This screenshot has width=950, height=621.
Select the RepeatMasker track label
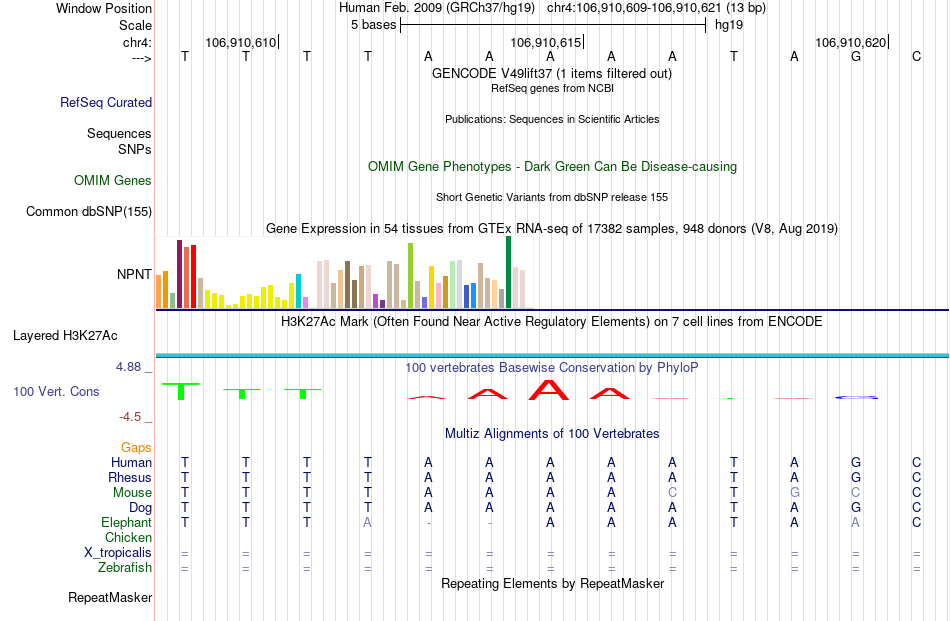(110, 597)
